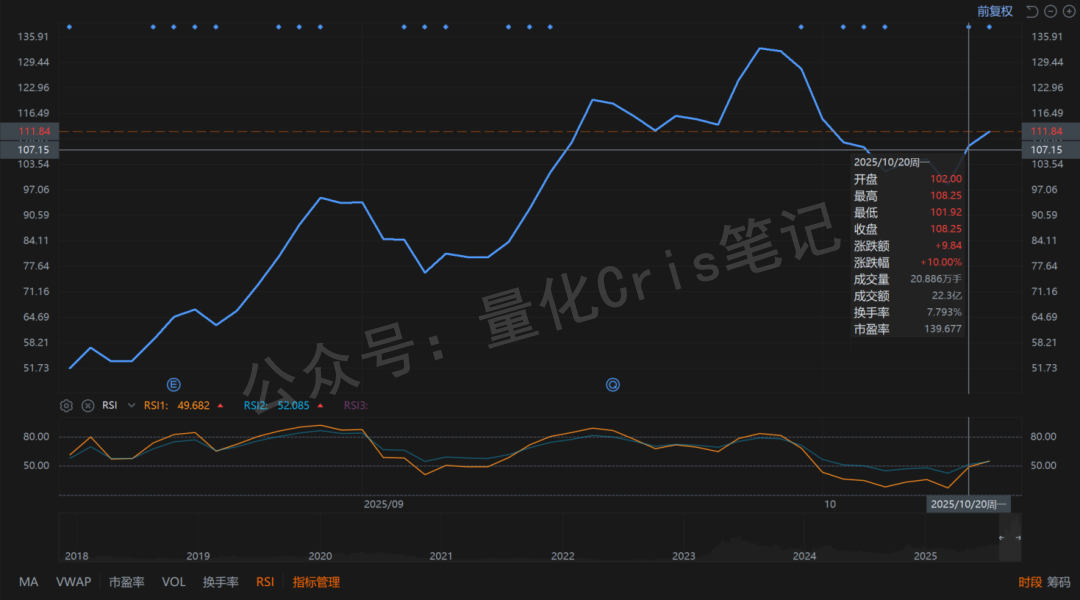Image resolution: width=1080 pixels, height=600 pixels.
Task: Select the VWAP indicator button
Action: point(74,581)
